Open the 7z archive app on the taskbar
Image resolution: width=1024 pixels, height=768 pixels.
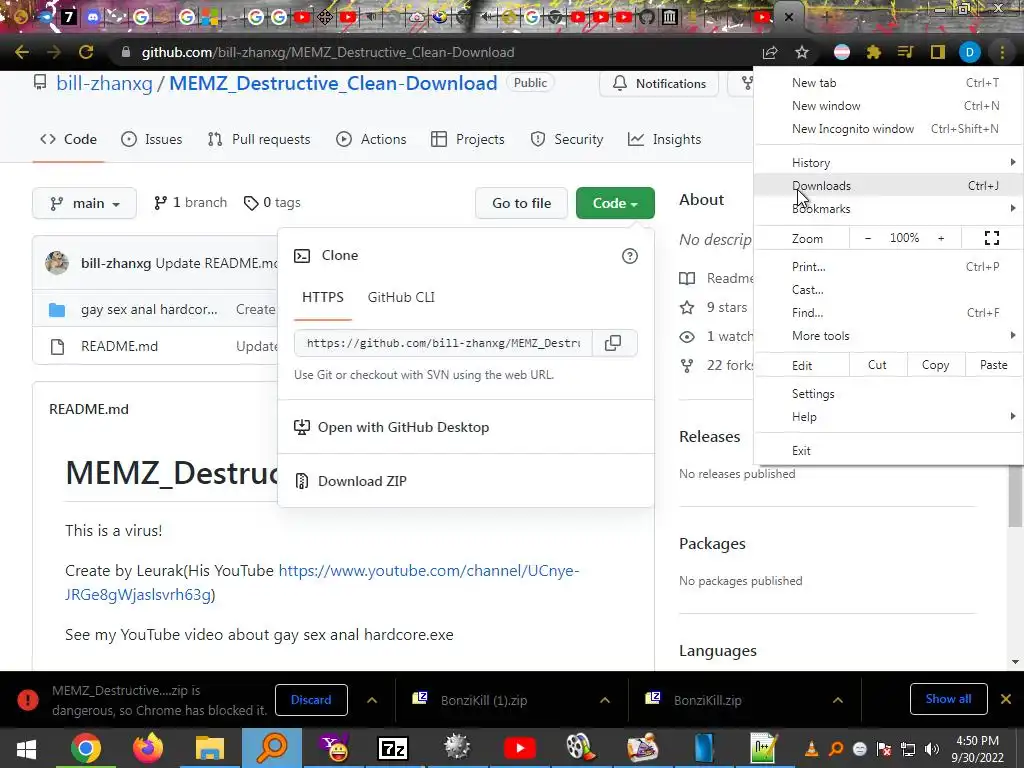click(x=392, y=748)
